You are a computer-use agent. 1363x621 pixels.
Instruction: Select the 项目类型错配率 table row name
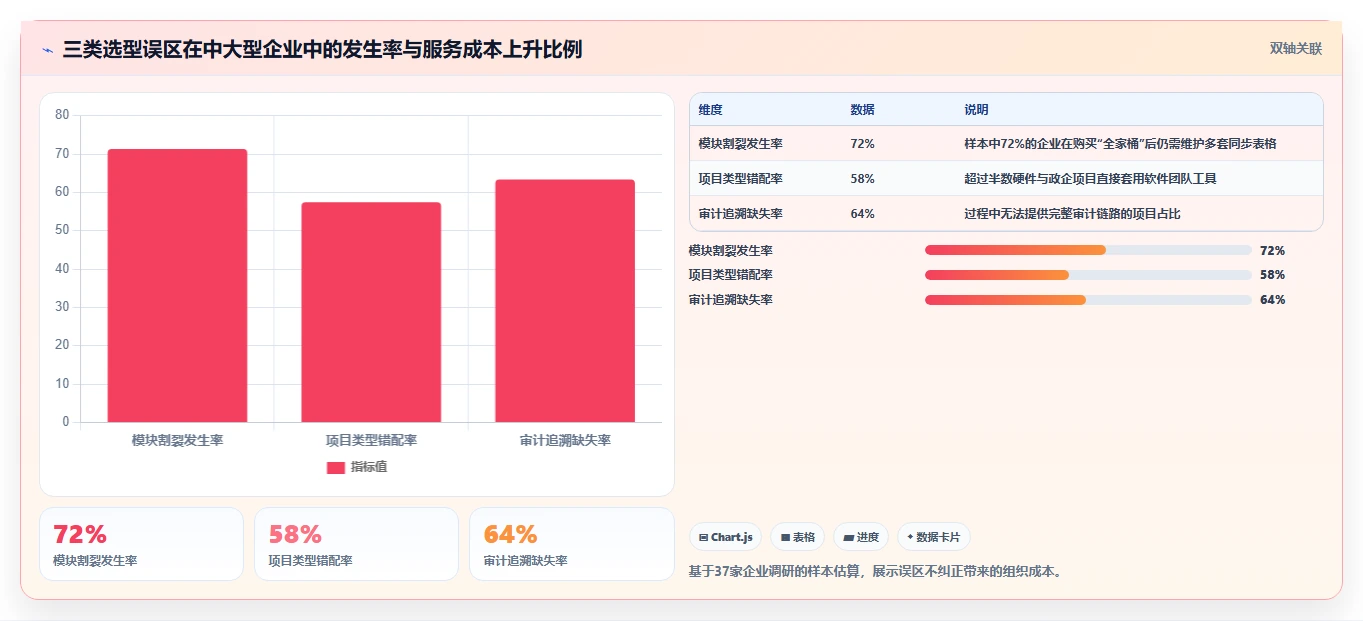coord(741,179)
